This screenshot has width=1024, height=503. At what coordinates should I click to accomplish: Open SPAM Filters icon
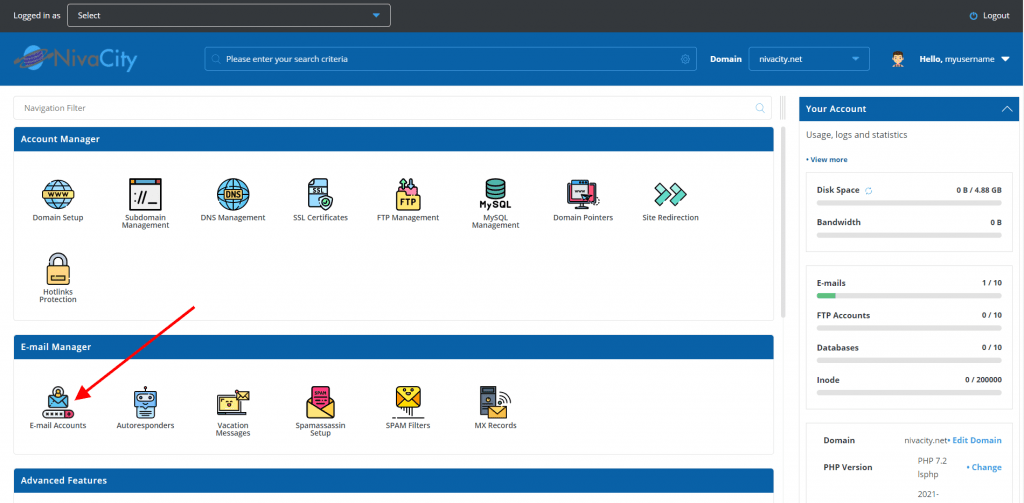coord(408,403)
